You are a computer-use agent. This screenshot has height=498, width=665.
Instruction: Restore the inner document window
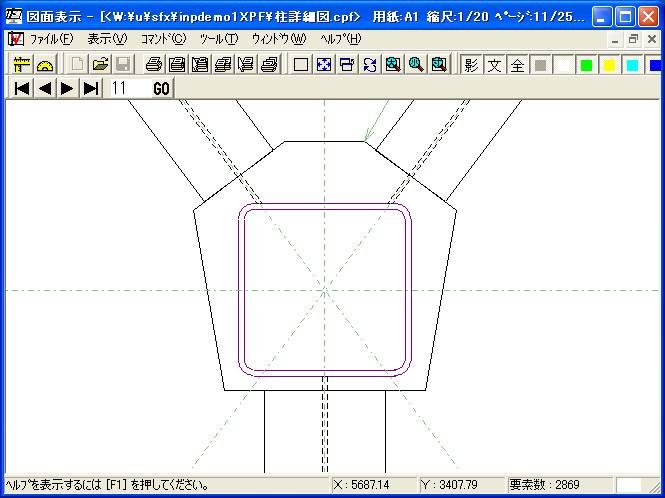point(633,40)
